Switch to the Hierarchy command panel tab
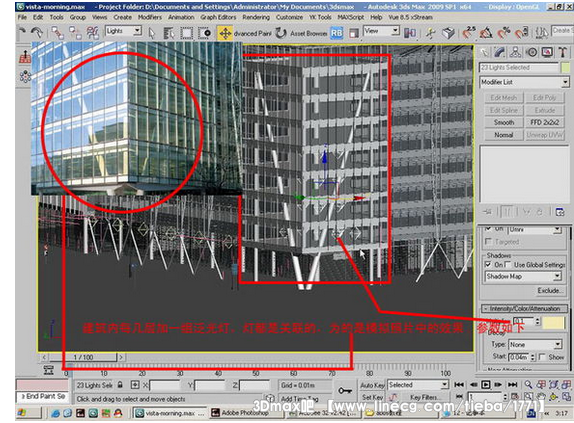574x423 pixels. 515,52
